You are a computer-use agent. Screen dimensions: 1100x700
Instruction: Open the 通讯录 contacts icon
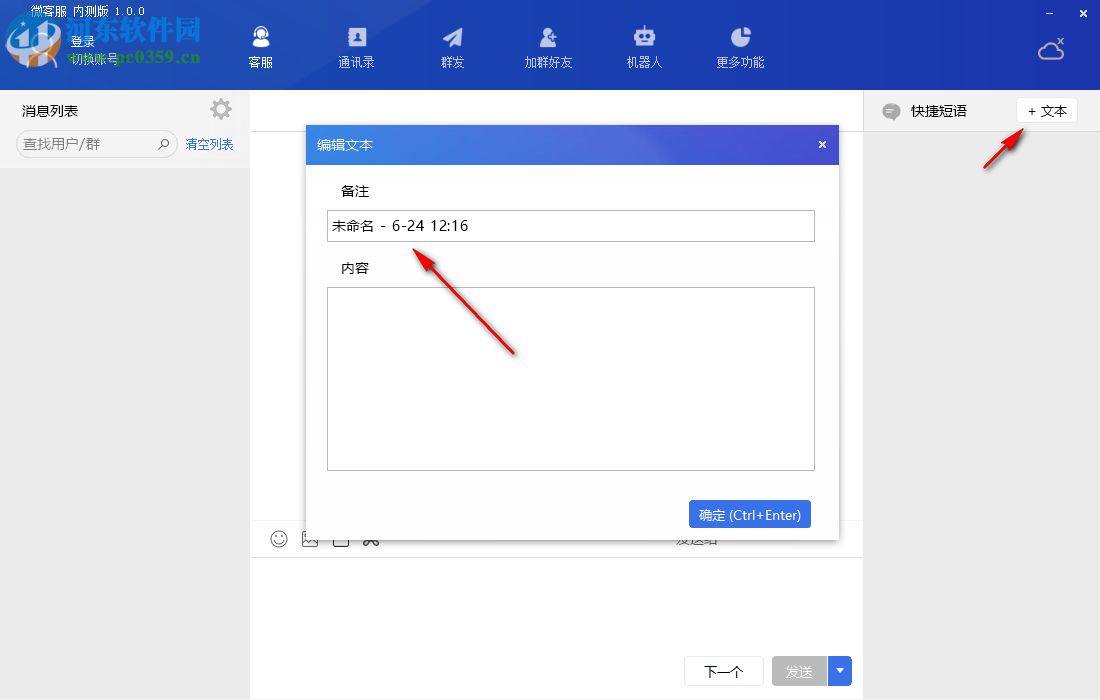click(356, 46)
